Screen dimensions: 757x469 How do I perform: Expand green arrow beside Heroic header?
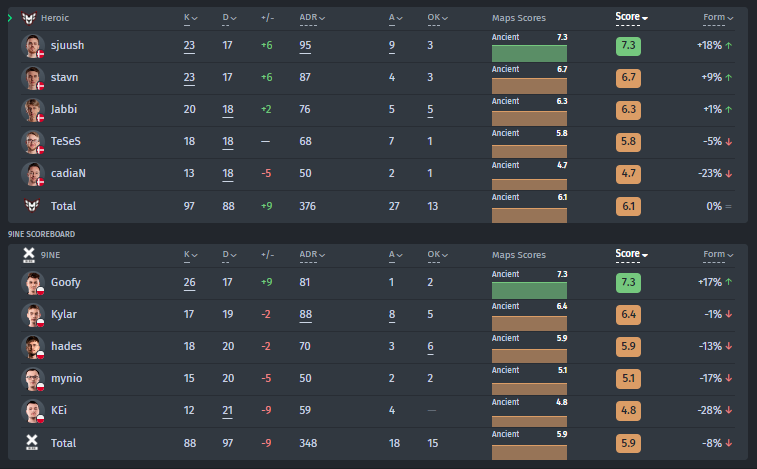[10, 18]
